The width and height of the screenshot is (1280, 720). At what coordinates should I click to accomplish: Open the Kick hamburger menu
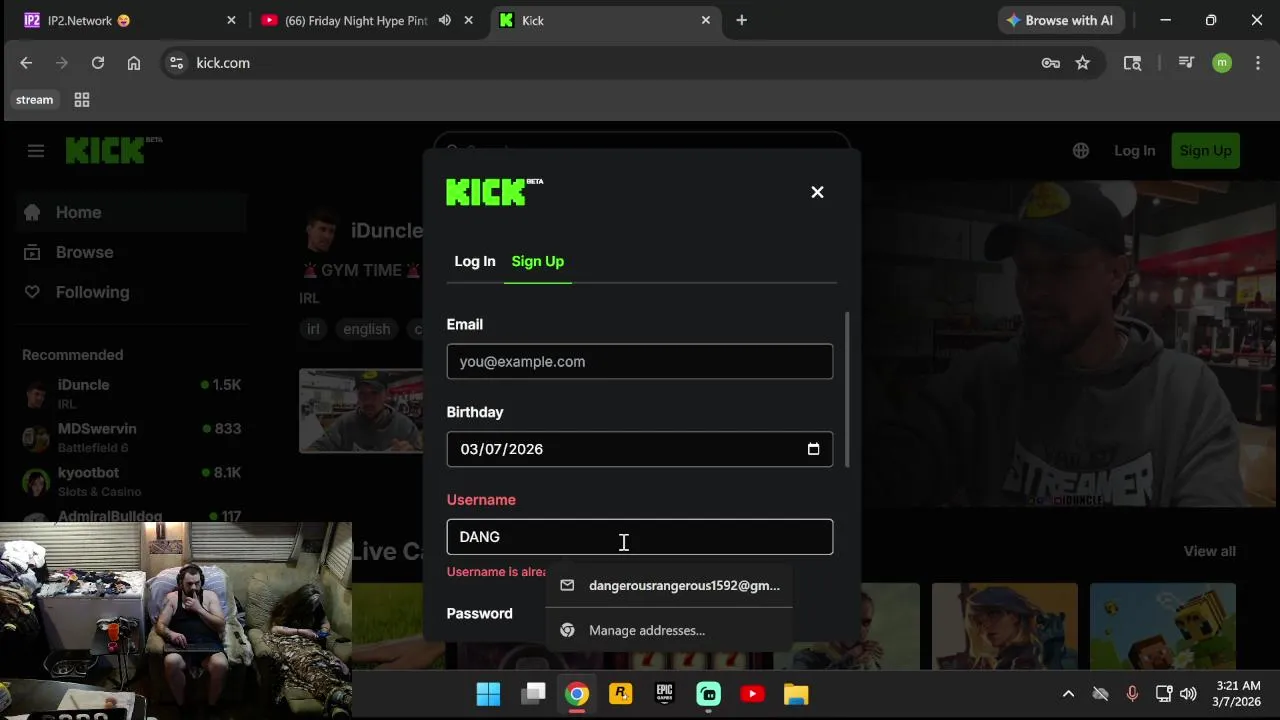tap(36, 151)
